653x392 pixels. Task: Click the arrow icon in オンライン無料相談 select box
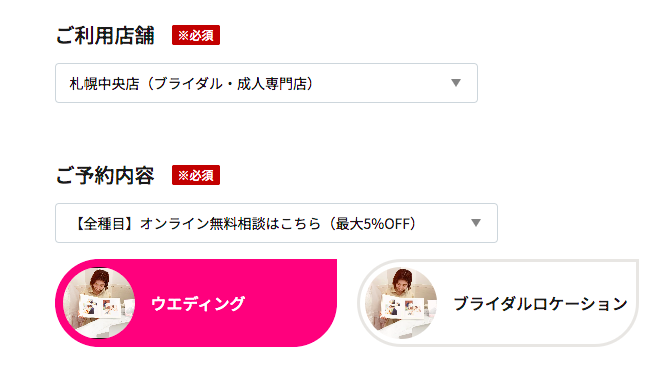[476, 223]
